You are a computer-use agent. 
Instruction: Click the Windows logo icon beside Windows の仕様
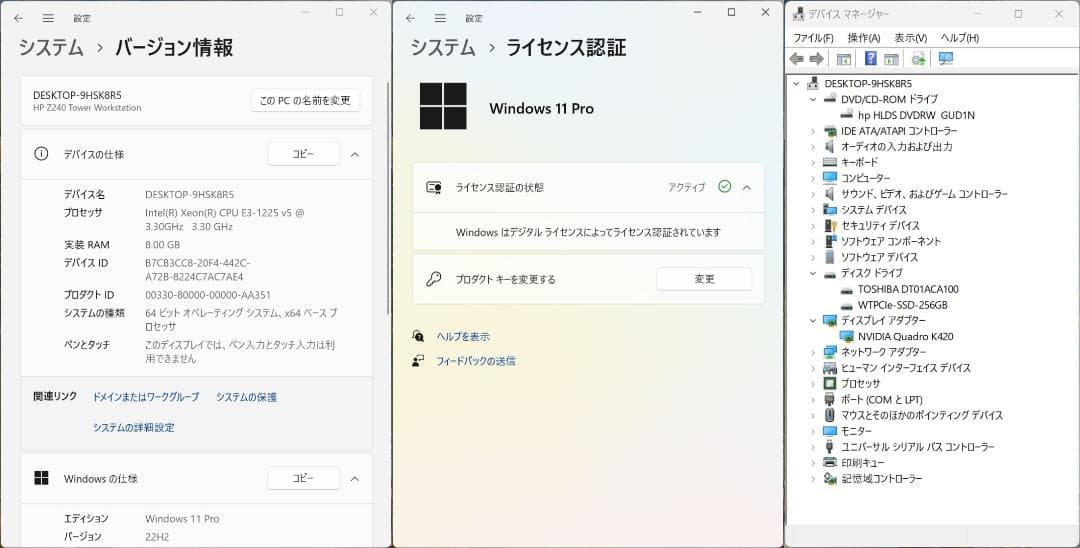tap(41, 478)
